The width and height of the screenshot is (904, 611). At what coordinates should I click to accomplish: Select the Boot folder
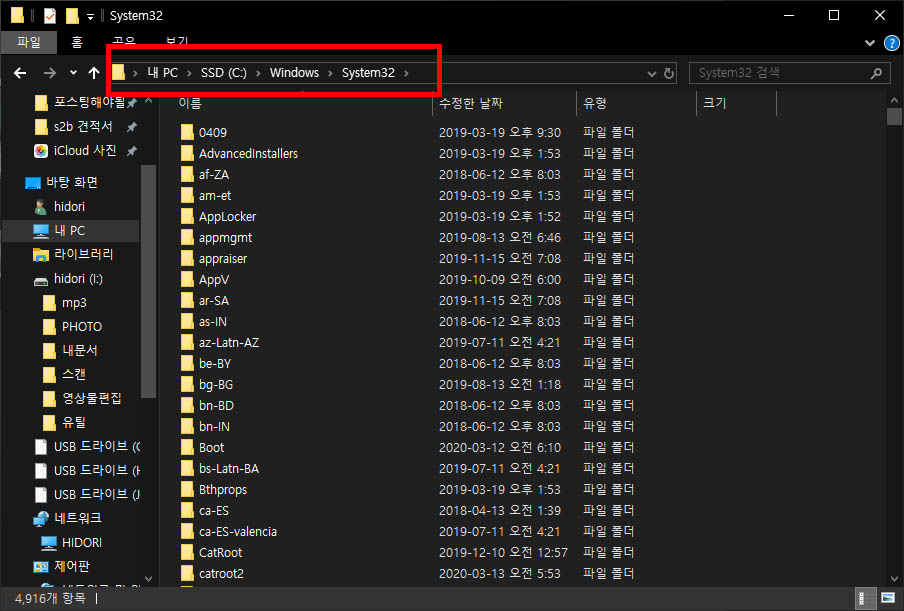click(211, 448)
